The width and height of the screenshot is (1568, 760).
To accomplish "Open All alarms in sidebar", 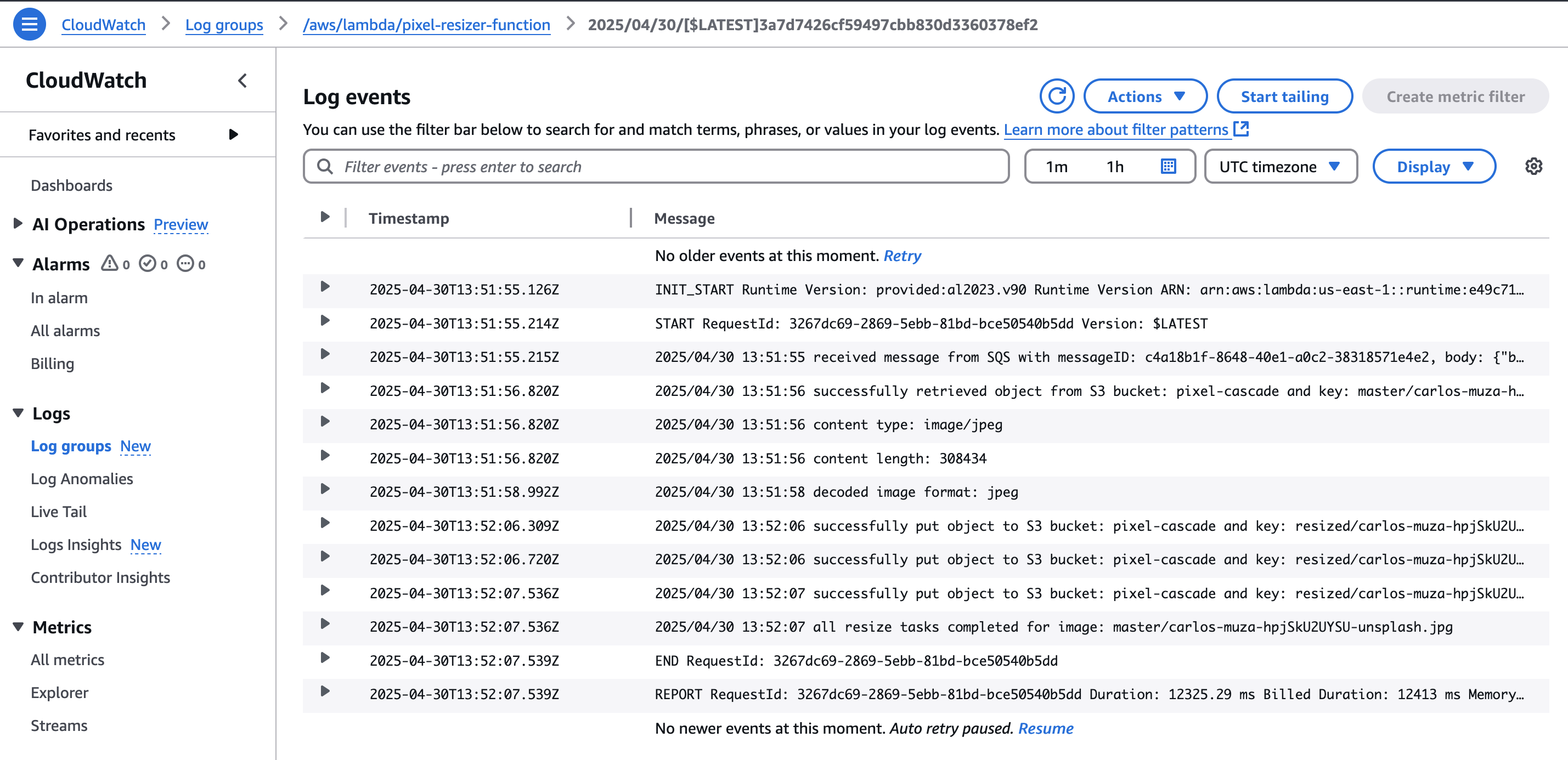I will (x=65, y=331).
